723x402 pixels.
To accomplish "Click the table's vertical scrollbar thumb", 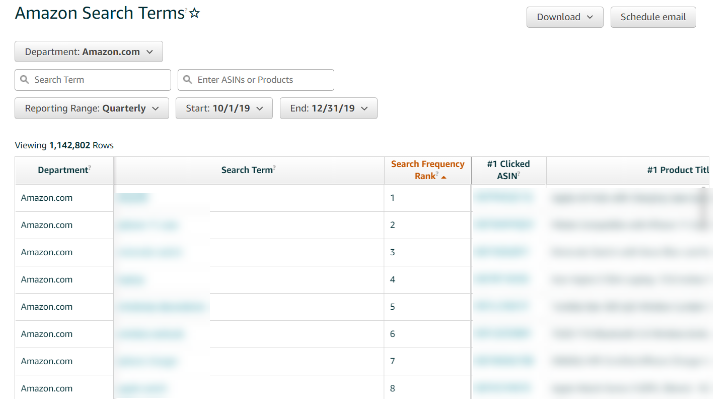I will [703, 207].
